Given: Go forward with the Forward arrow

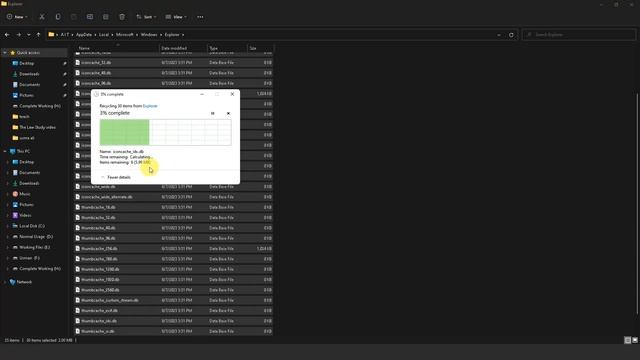Looking at the screenshot, I should [x=18, y=35].
